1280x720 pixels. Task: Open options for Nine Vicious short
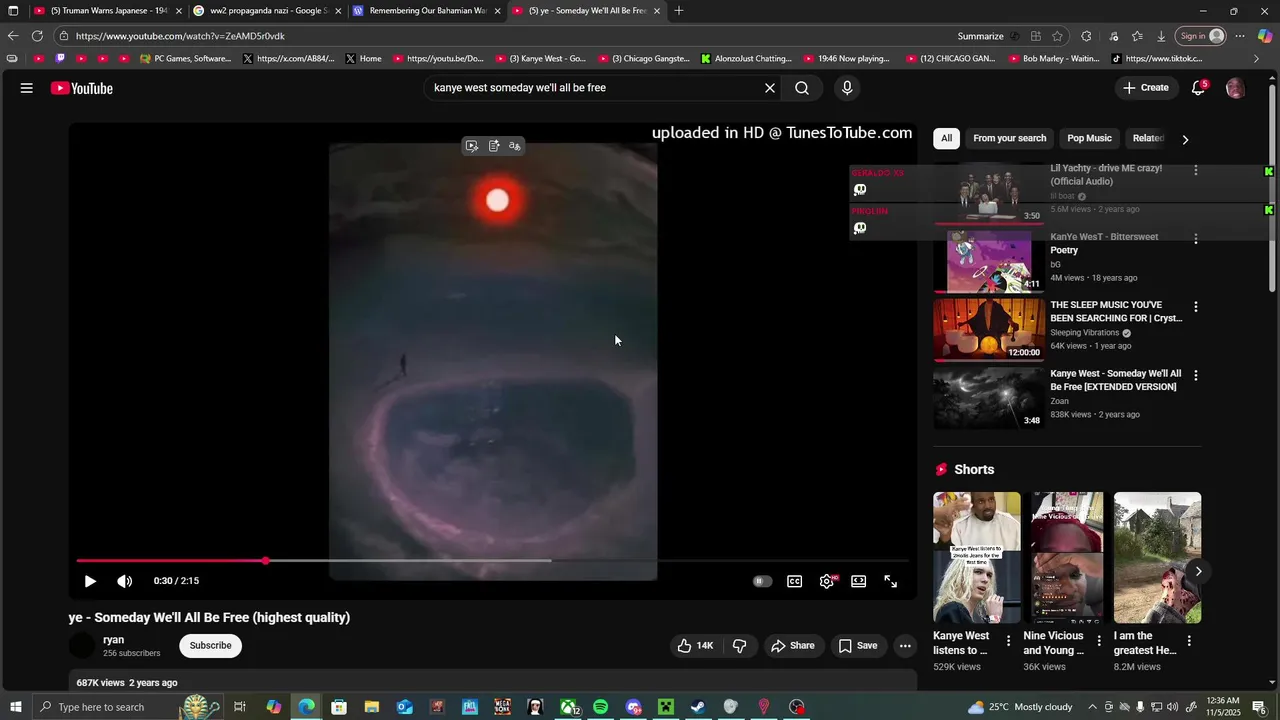coord(1099,641)
